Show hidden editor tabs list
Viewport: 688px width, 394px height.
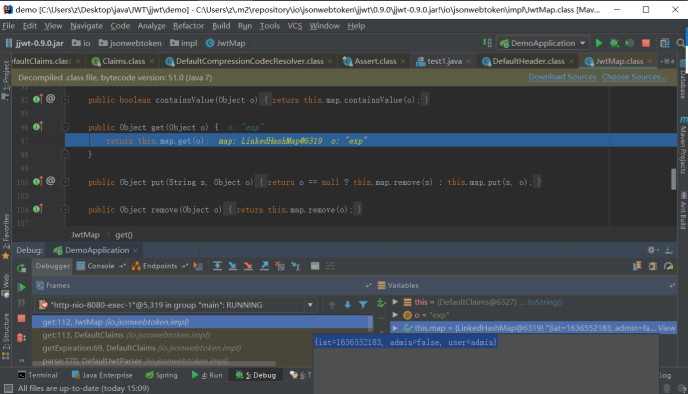(x=667, y=61)
